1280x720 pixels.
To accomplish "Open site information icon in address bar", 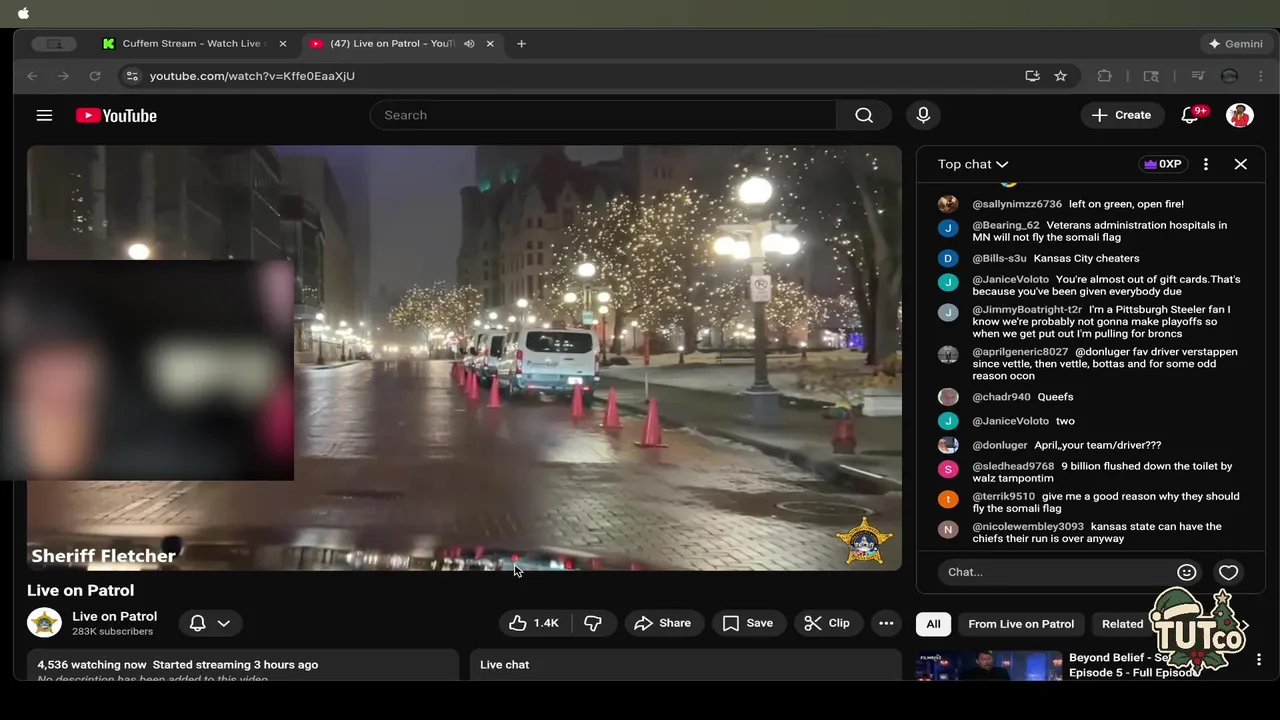I will pyautogui.click(x=132, y=76).
